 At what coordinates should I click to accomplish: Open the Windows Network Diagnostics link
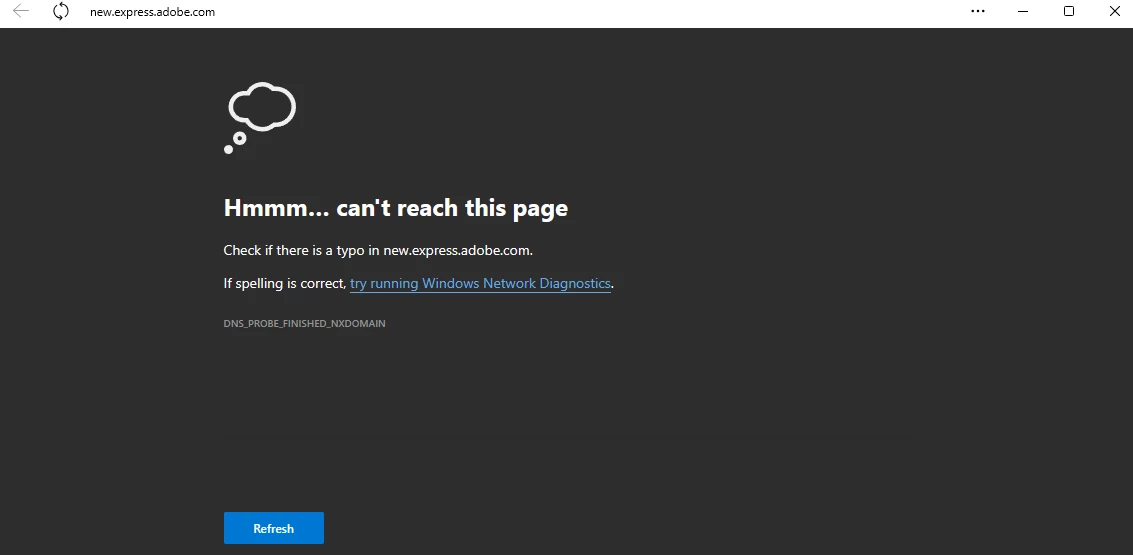tap(481, 283)
